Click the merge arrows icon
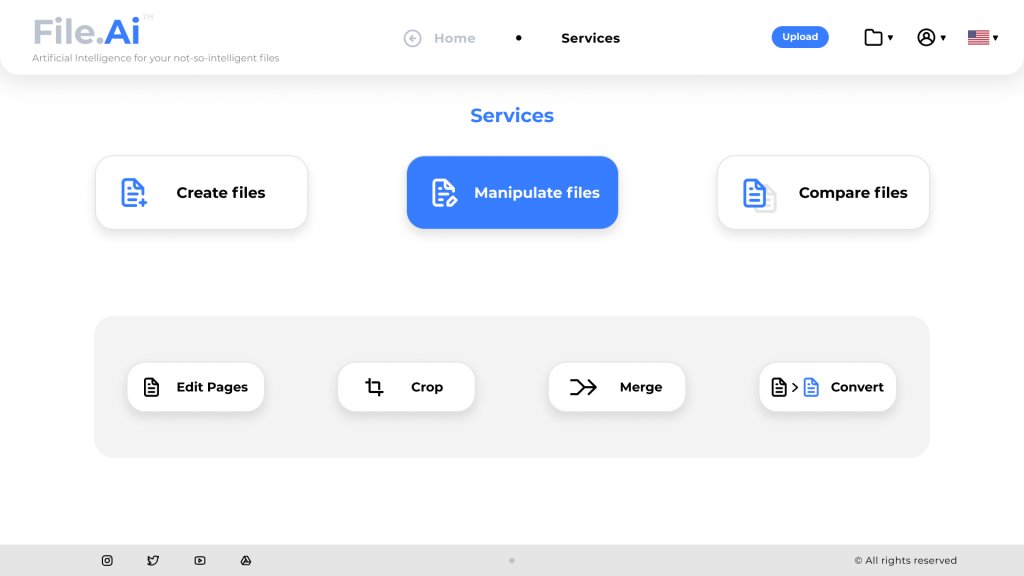This screenshot has height=576, width=1024. 583,387
